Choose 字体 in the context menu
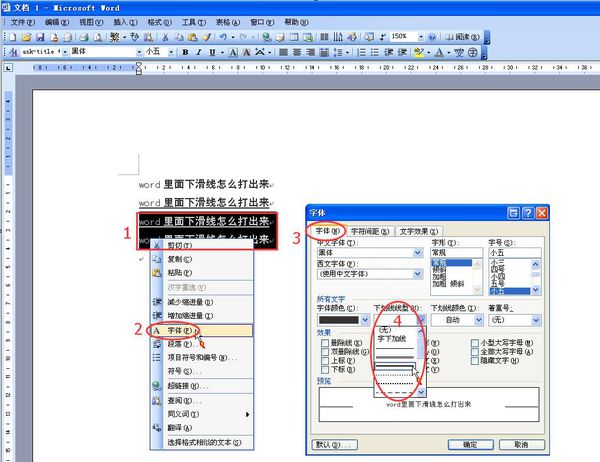The image size is (600, 462). (202, 331)
